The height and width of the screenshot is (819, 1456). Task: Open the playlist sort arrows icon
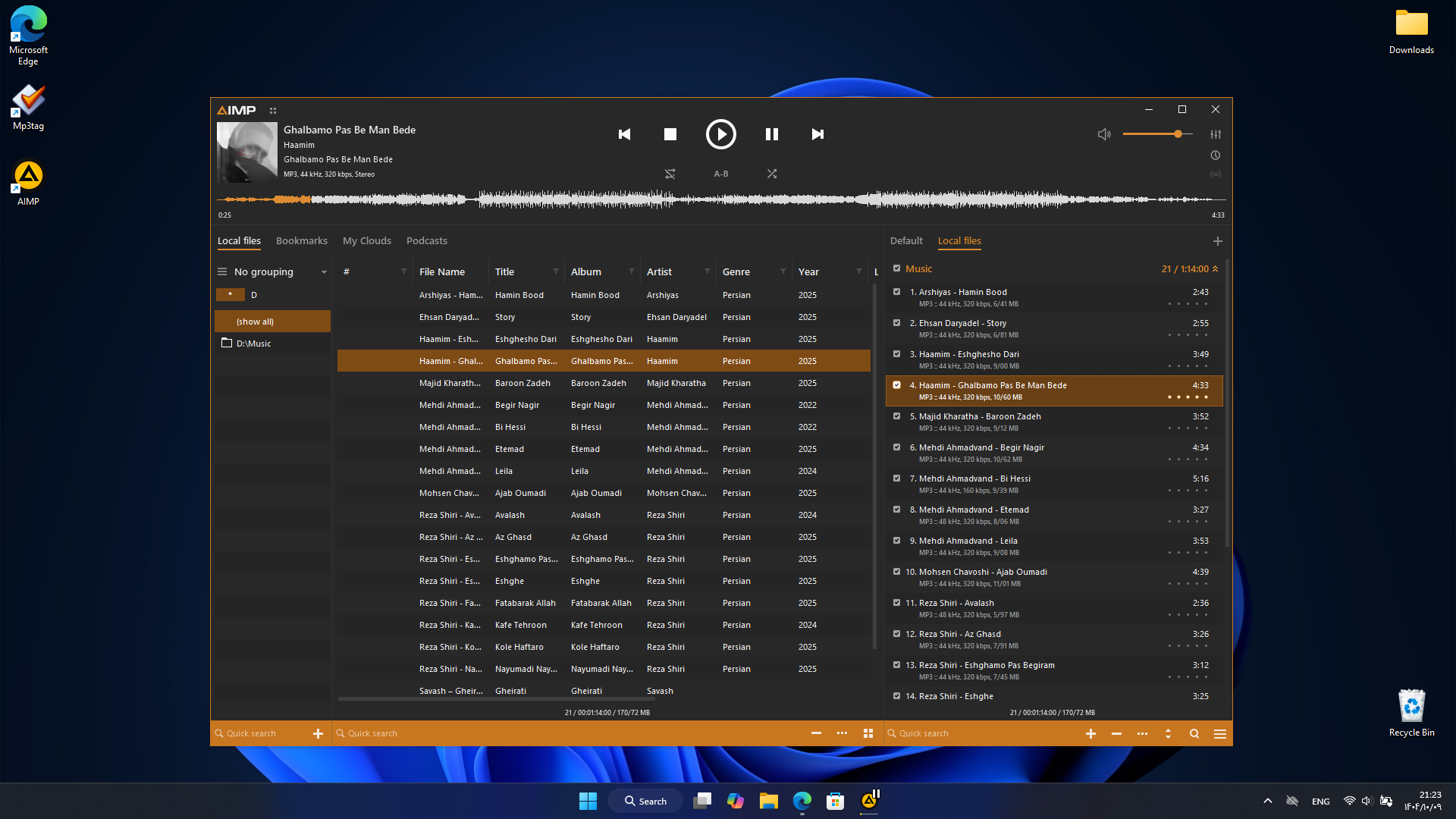[x=1168, y=733]
